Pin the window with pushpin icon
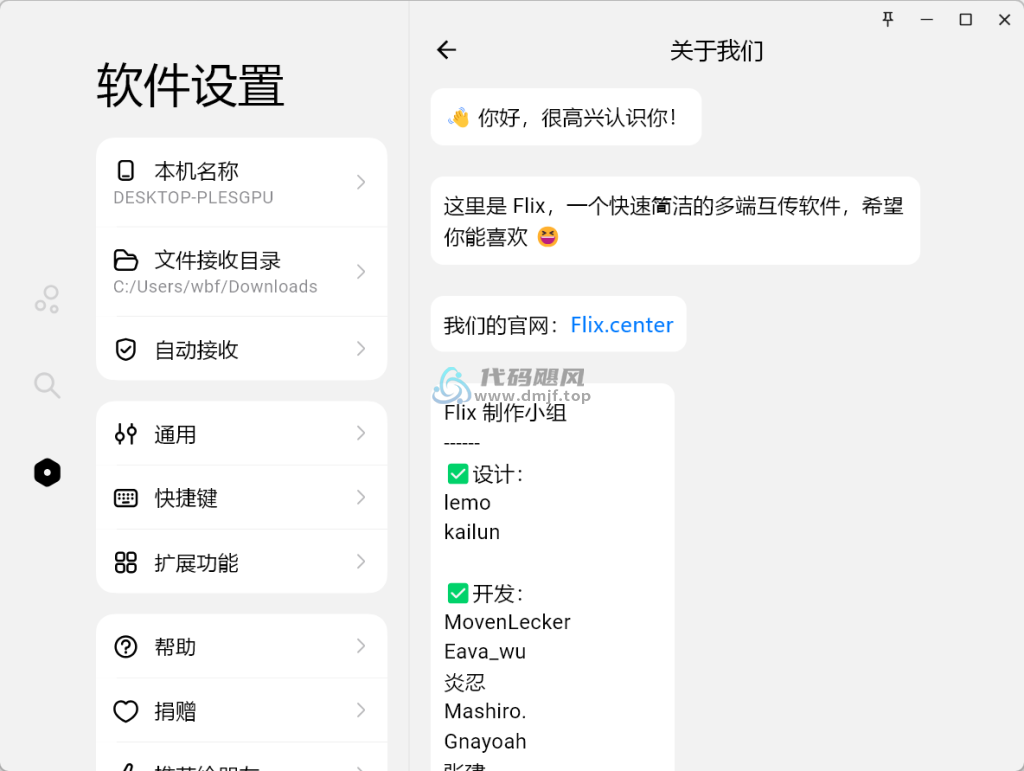 (888, 20)
